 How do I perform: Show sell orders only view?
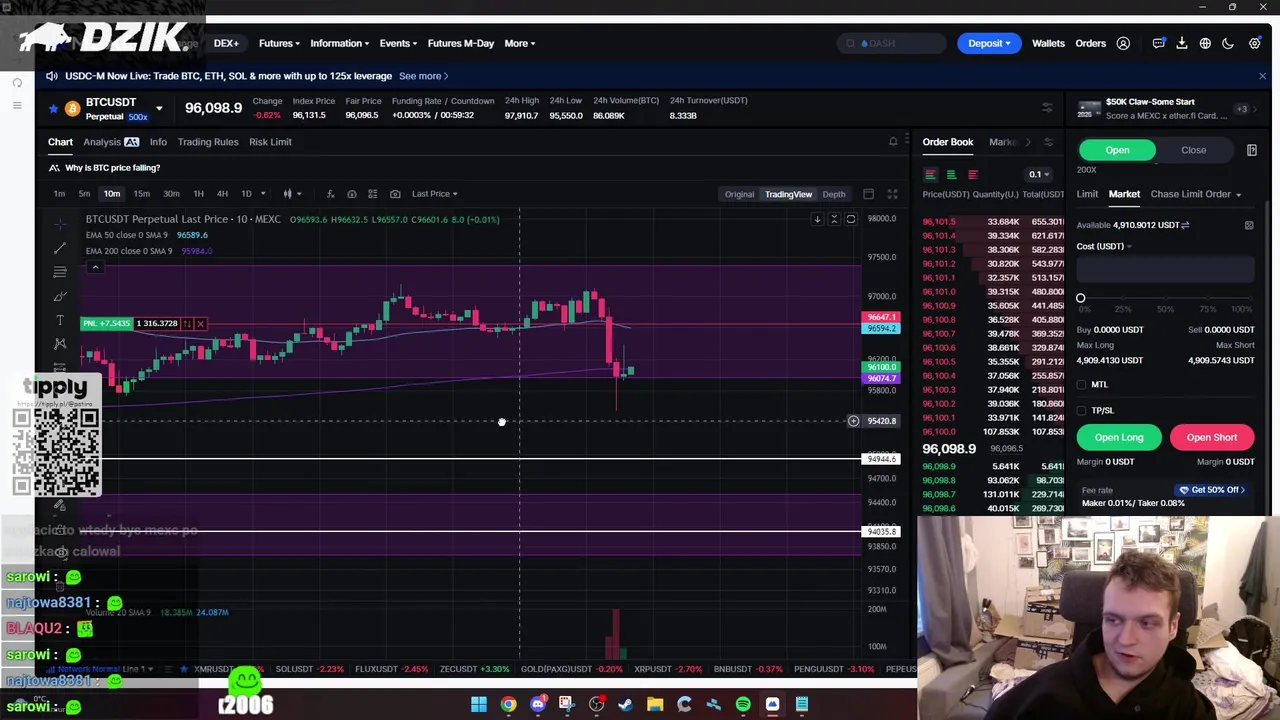[x=972, y=174]
